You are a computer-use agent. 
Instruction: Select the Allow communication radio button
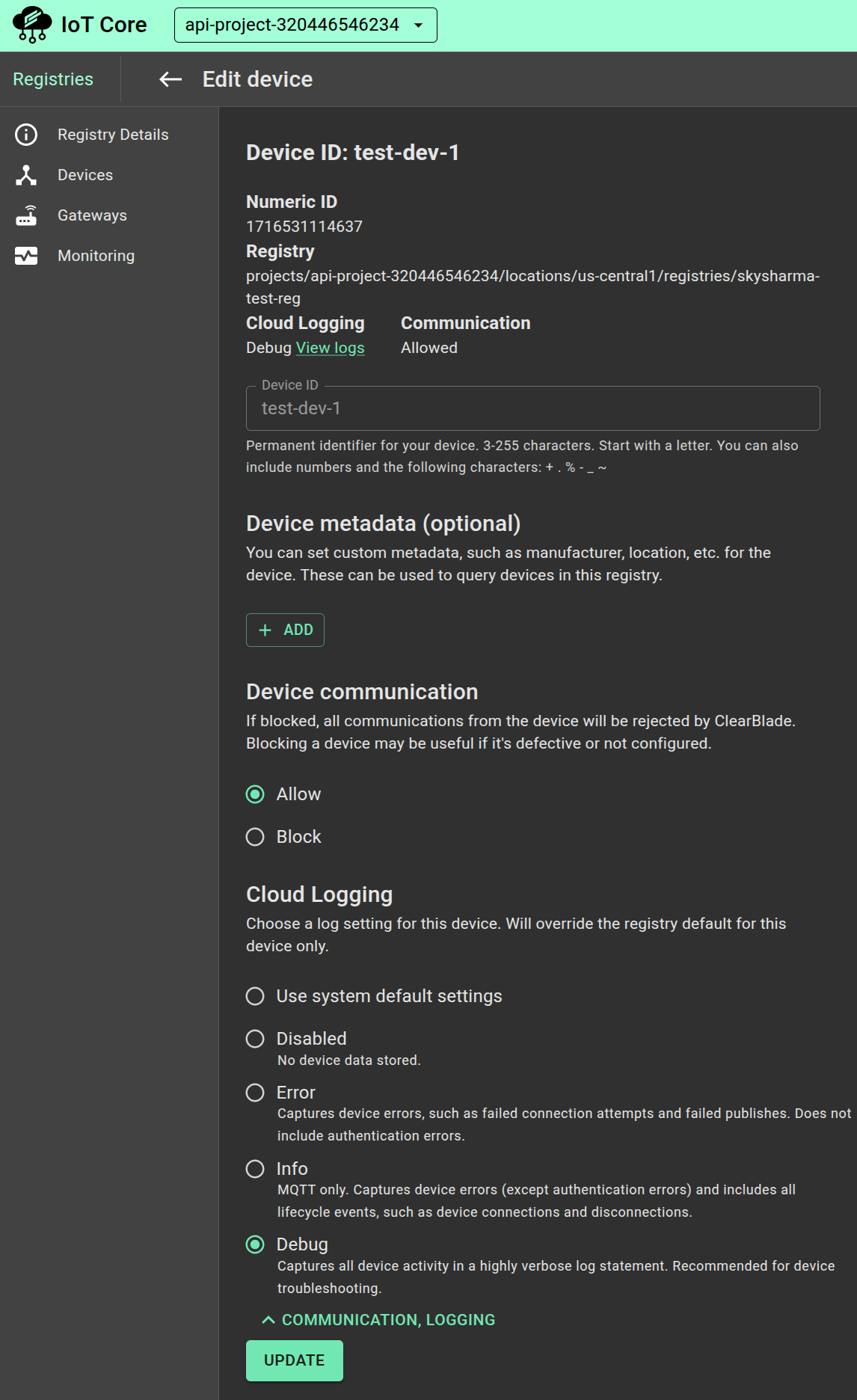coord(255,794)
